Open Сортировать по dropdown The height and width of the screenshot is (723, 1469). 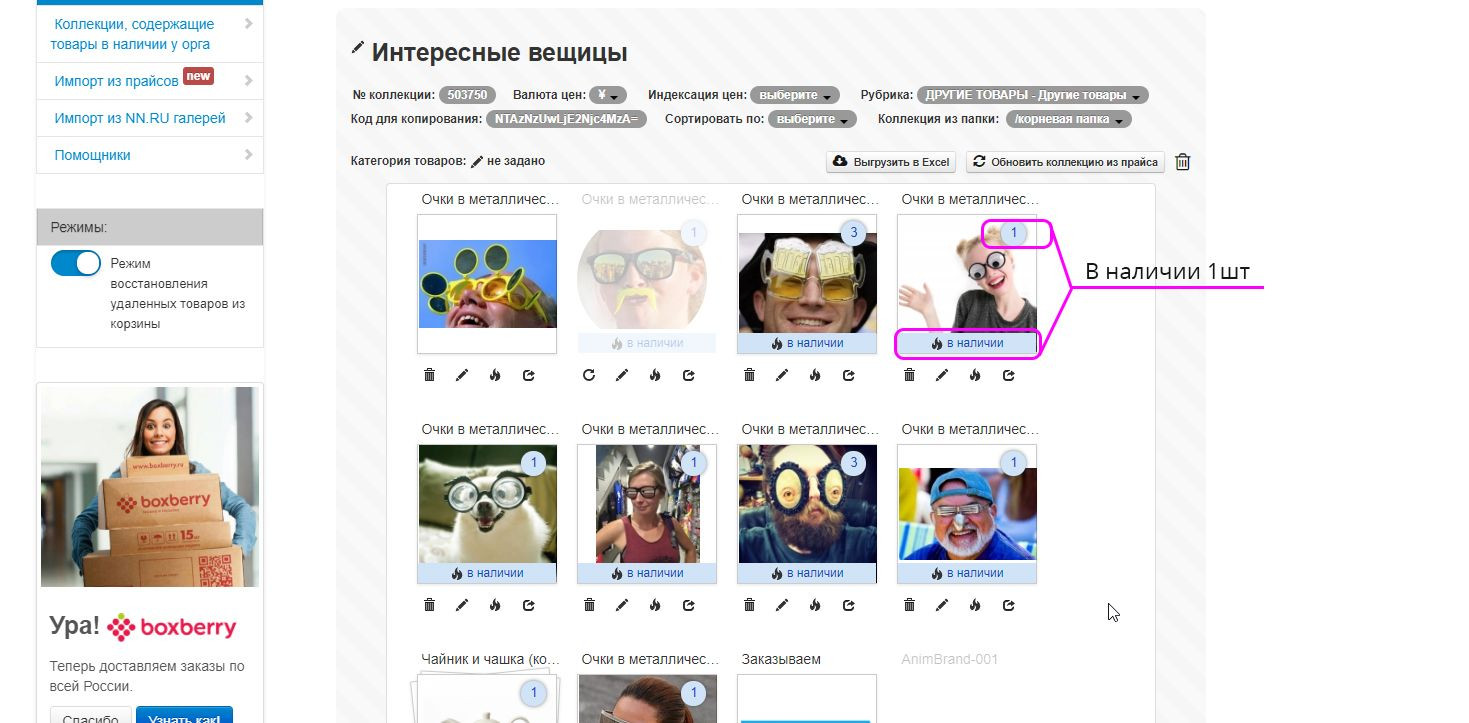pos(812,119)
